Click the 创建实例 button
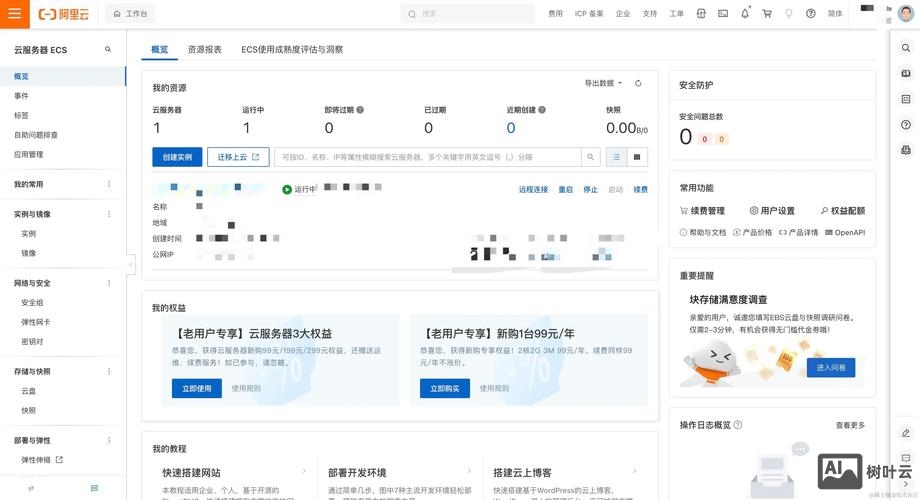Screen dimensions: 920x500 click(177, 157)
